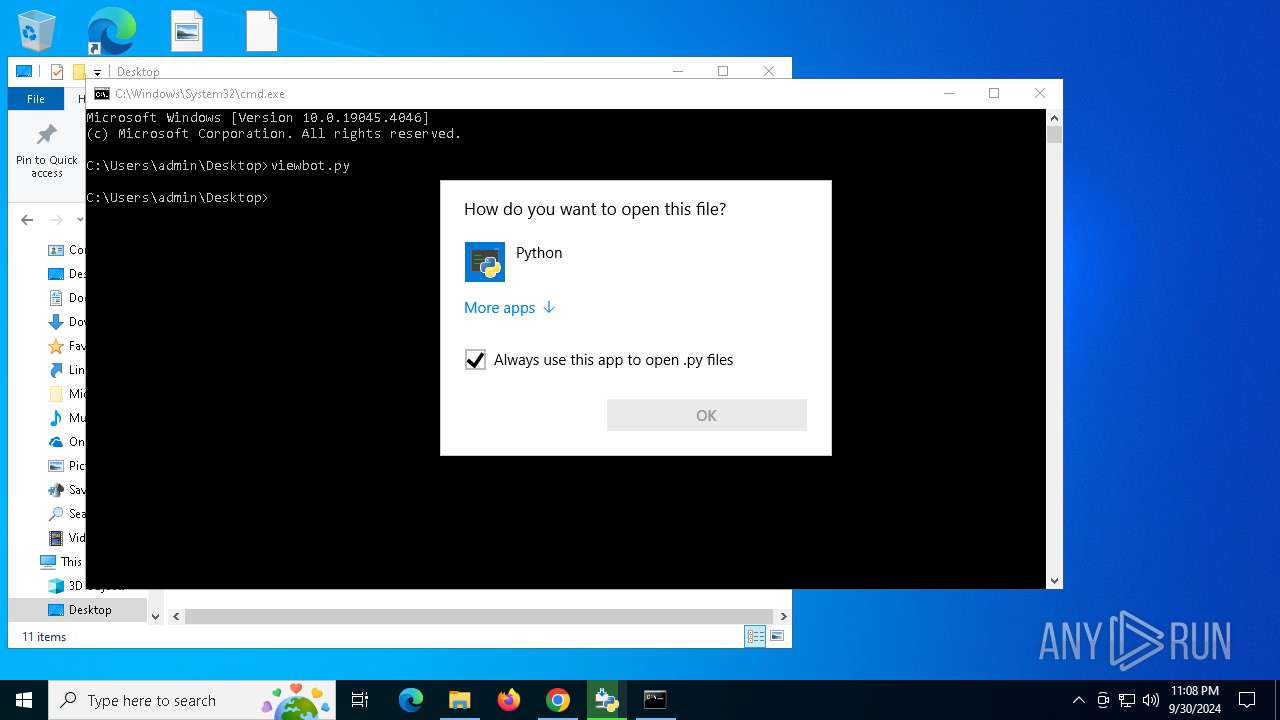Show hidden system tray icons
Image resolution: width=1280 pixels, height=720 pixels.
[1078, 700]
